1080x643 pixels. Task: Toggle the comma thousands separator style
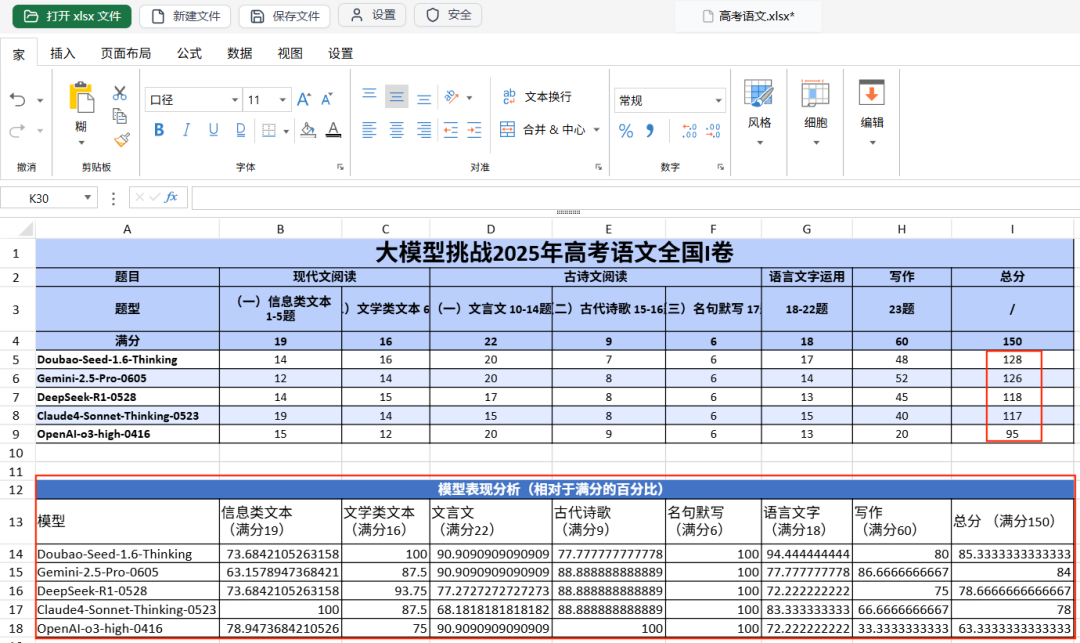(651, 131)
